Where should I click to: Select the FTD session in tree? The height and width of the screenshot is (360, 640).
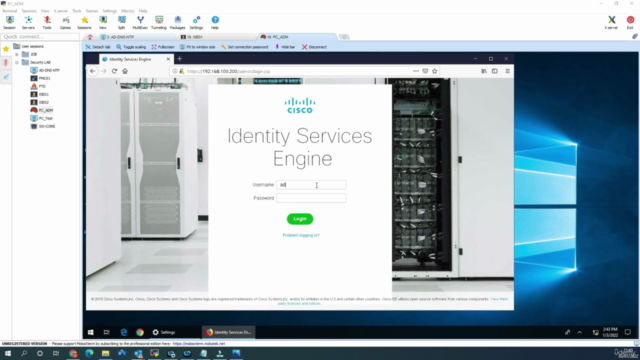click(x=38, y=86)
